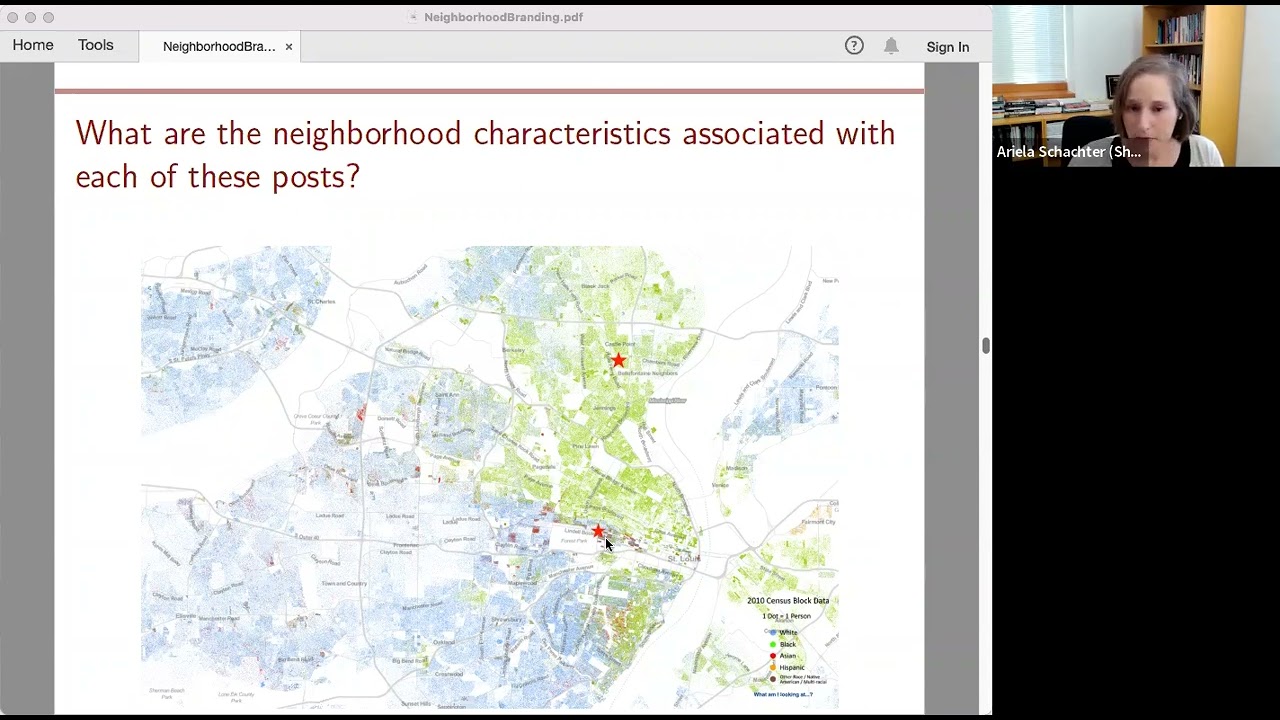Viewport: 1280px width, 720px height.
Task: Click the vertical scrollbar thumb
Action: (986, 346)
